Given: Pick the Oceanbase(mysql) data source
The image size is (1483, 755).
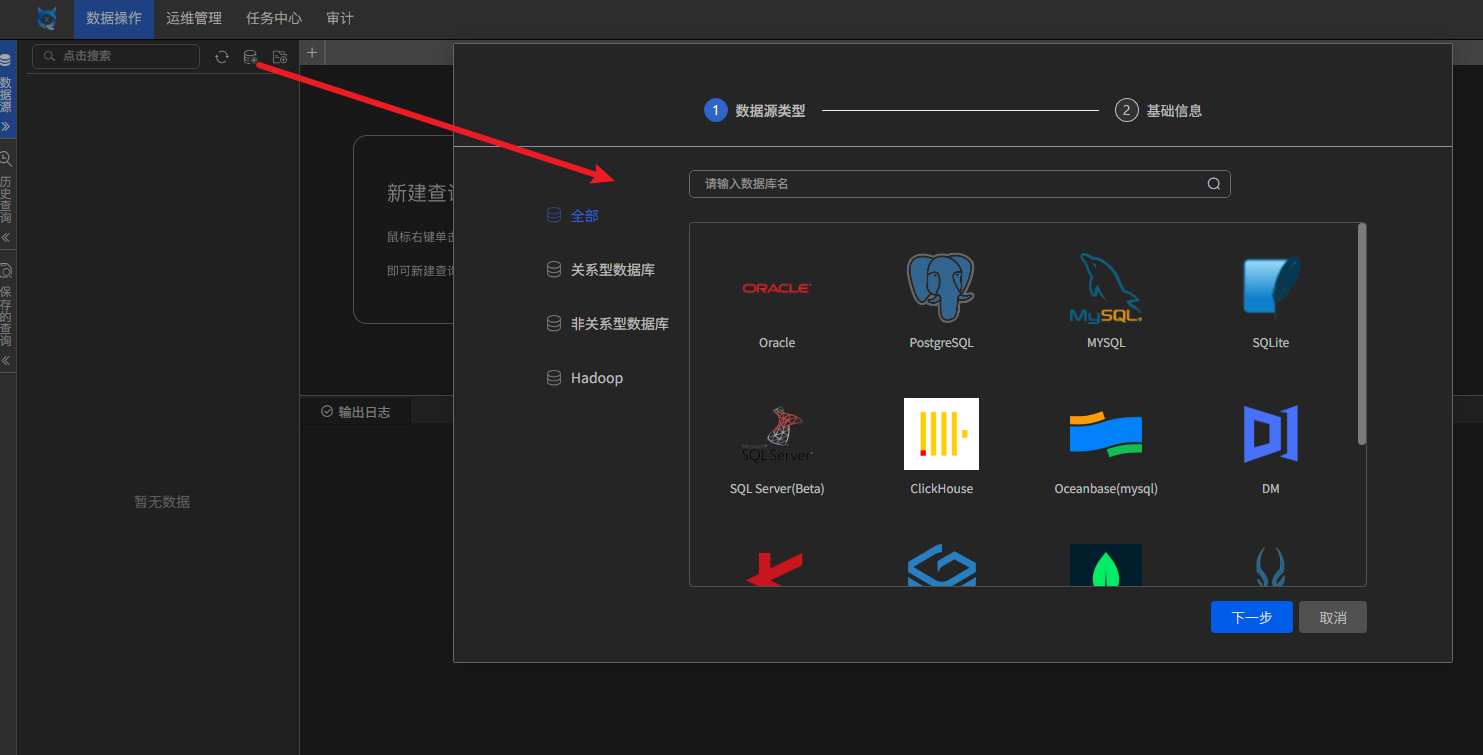Looking at the screenshot, I should (x=1106, y=448).
